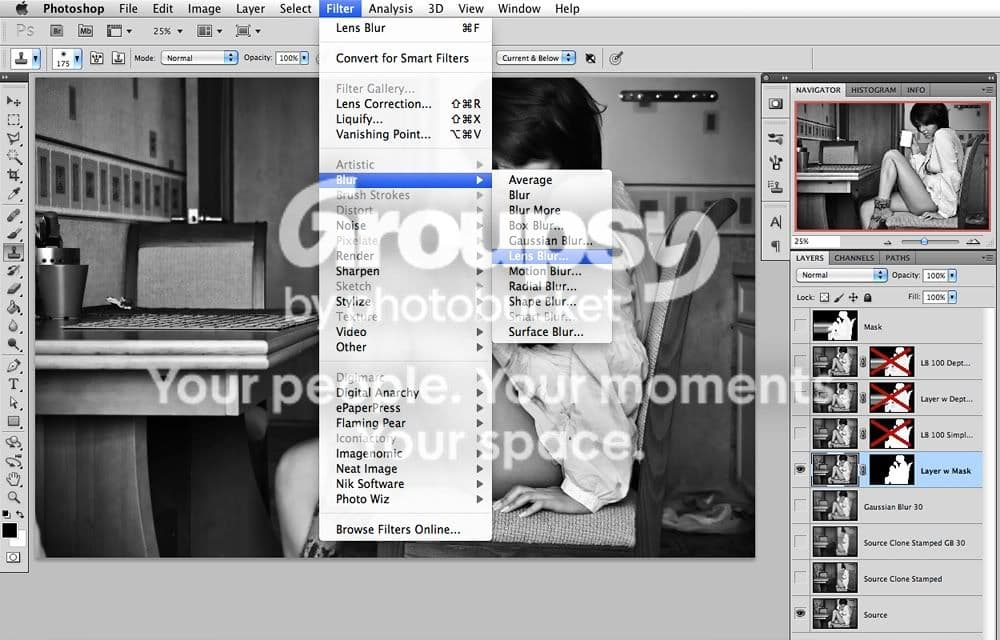
Task: Show the Gaussian Blur 30 layer
Action: pyautogui.click(x=800, y=506)
